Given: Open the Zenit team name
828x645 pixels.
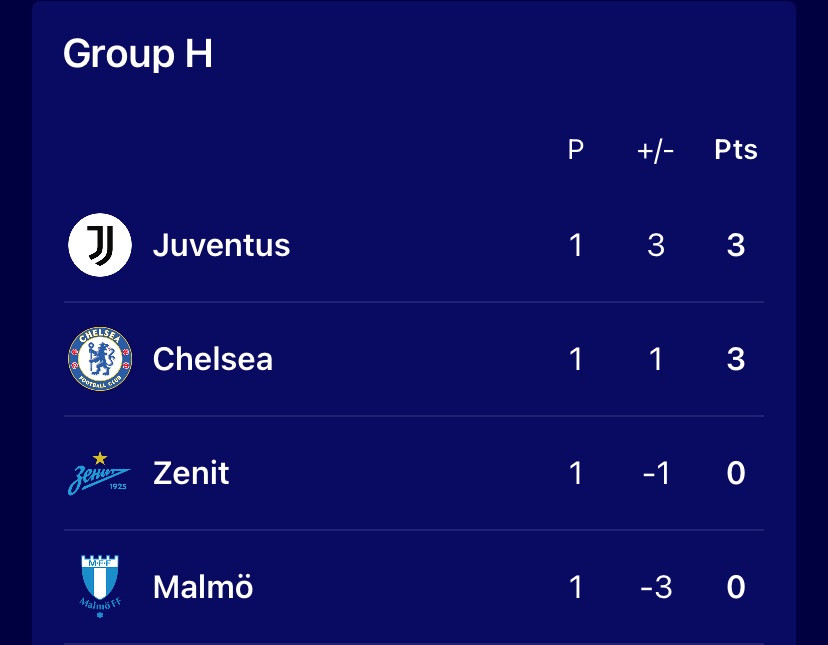Looking at the screenshot, I should coord(191,473).
